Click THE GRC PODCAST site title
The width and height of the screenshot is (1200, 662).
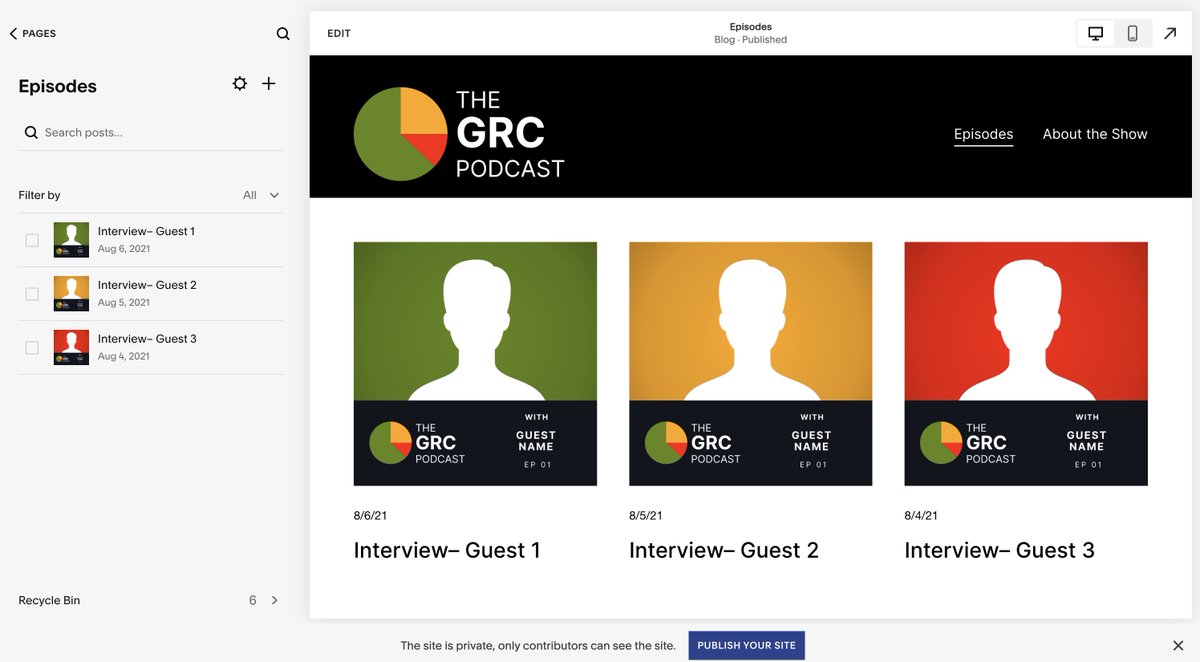click(x=510, y=134)
